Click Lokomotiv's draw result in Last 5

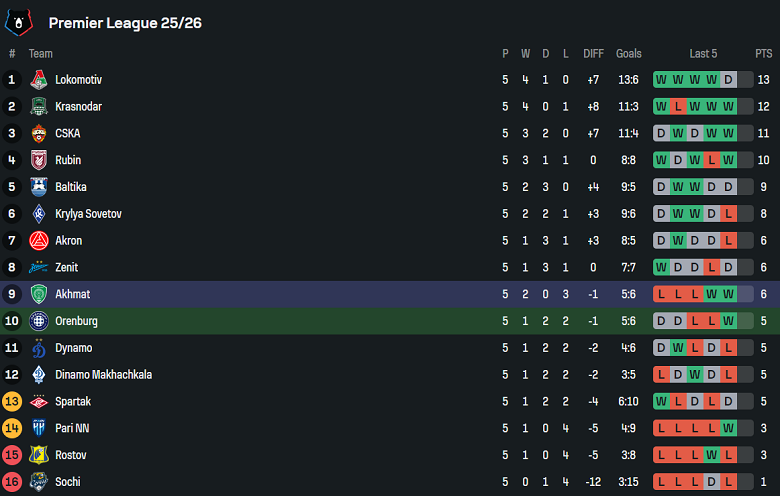coord(729,80)
